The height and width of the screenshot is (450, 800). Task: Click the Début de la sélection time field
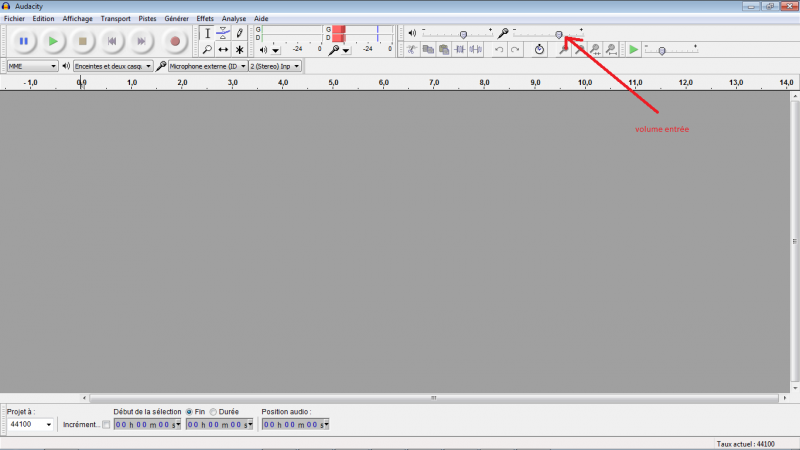(147, 424)
